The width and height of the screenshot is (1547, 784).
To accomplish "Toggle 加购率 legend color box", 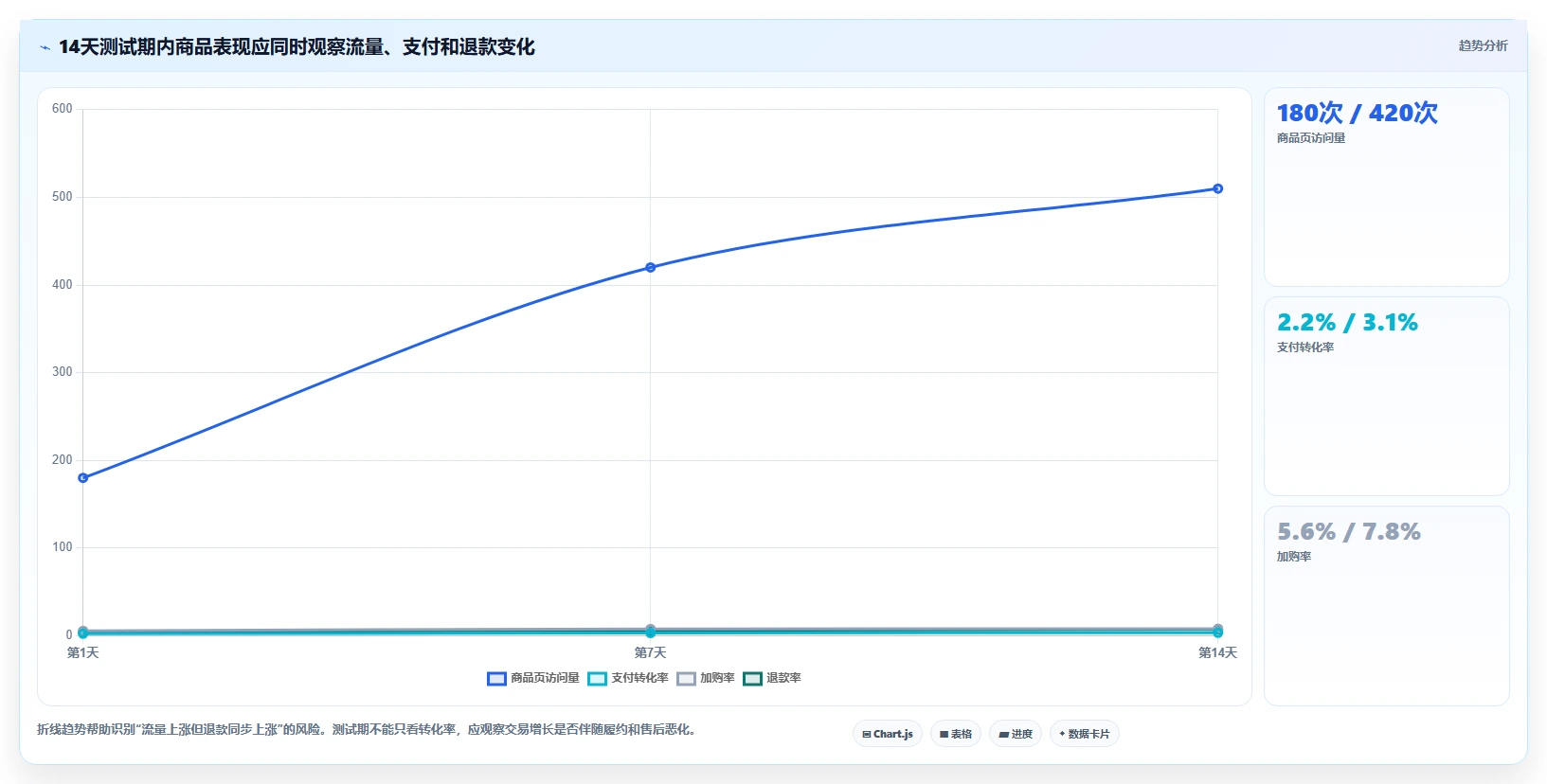I will pos(686,679).
